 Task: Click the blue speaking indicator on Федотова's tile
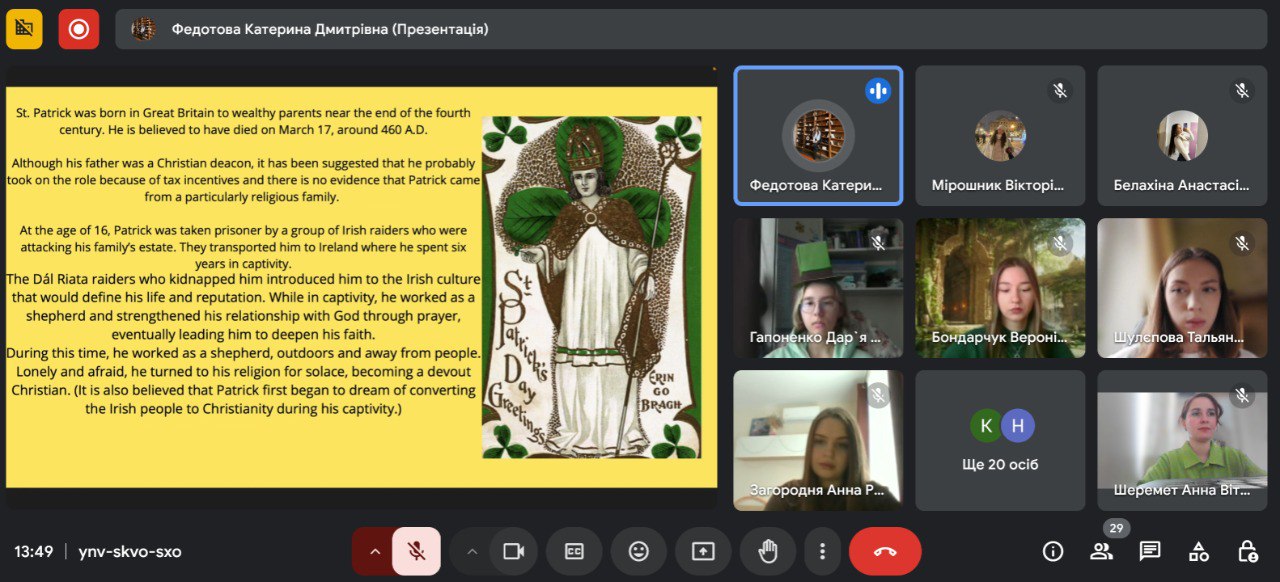[x=878, y=90]
